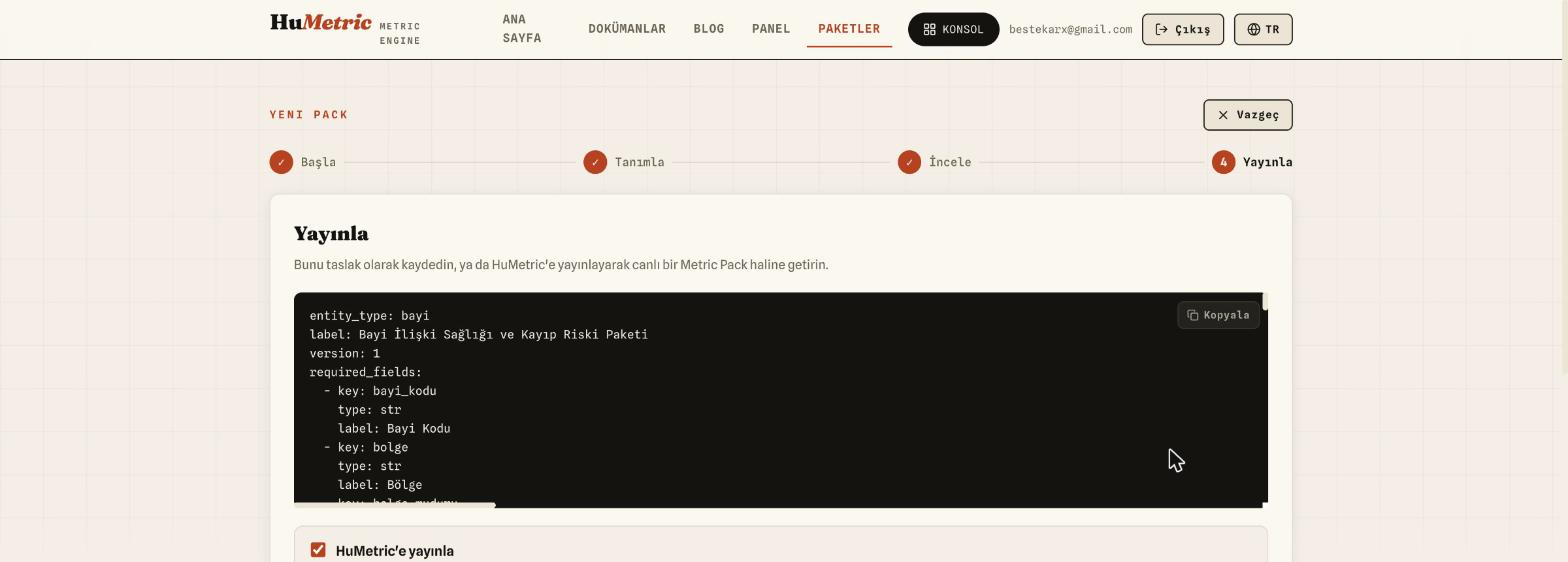1568x562 pixels.
Task: Click the 'required_fields:' code line
Action: point(365,372)
